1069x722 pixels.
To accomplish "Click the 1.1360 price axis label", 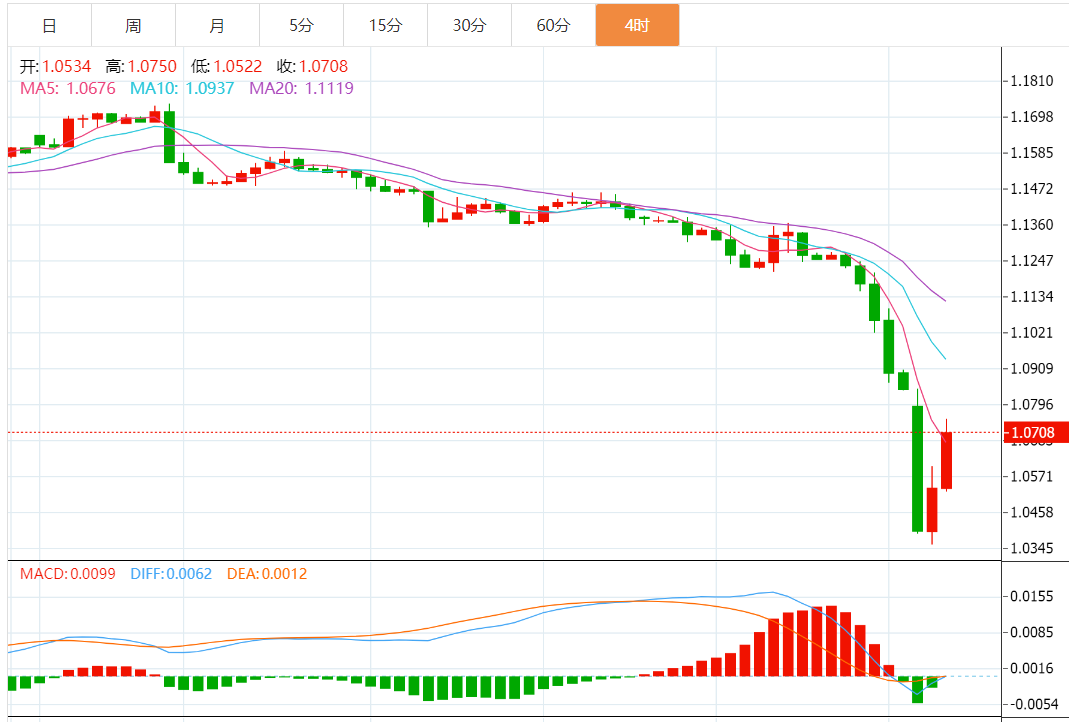I will pos(1032,225).
